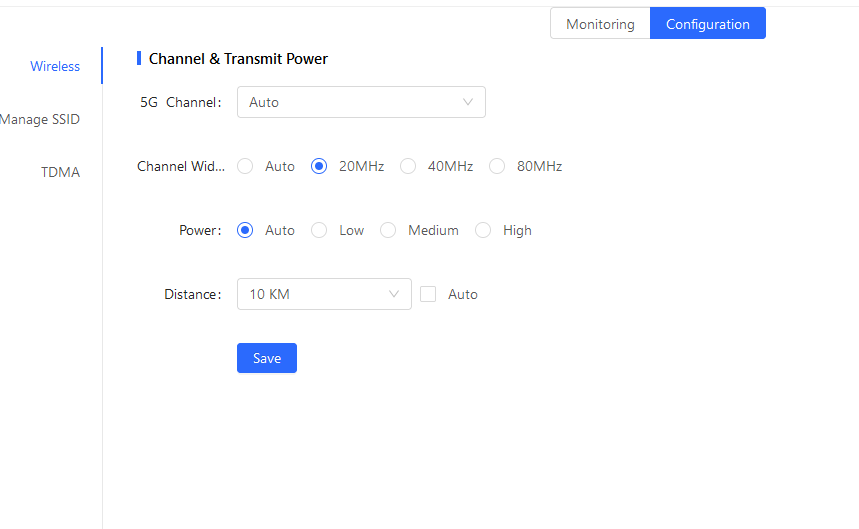Select 20MHz channel width

point(319,166)
